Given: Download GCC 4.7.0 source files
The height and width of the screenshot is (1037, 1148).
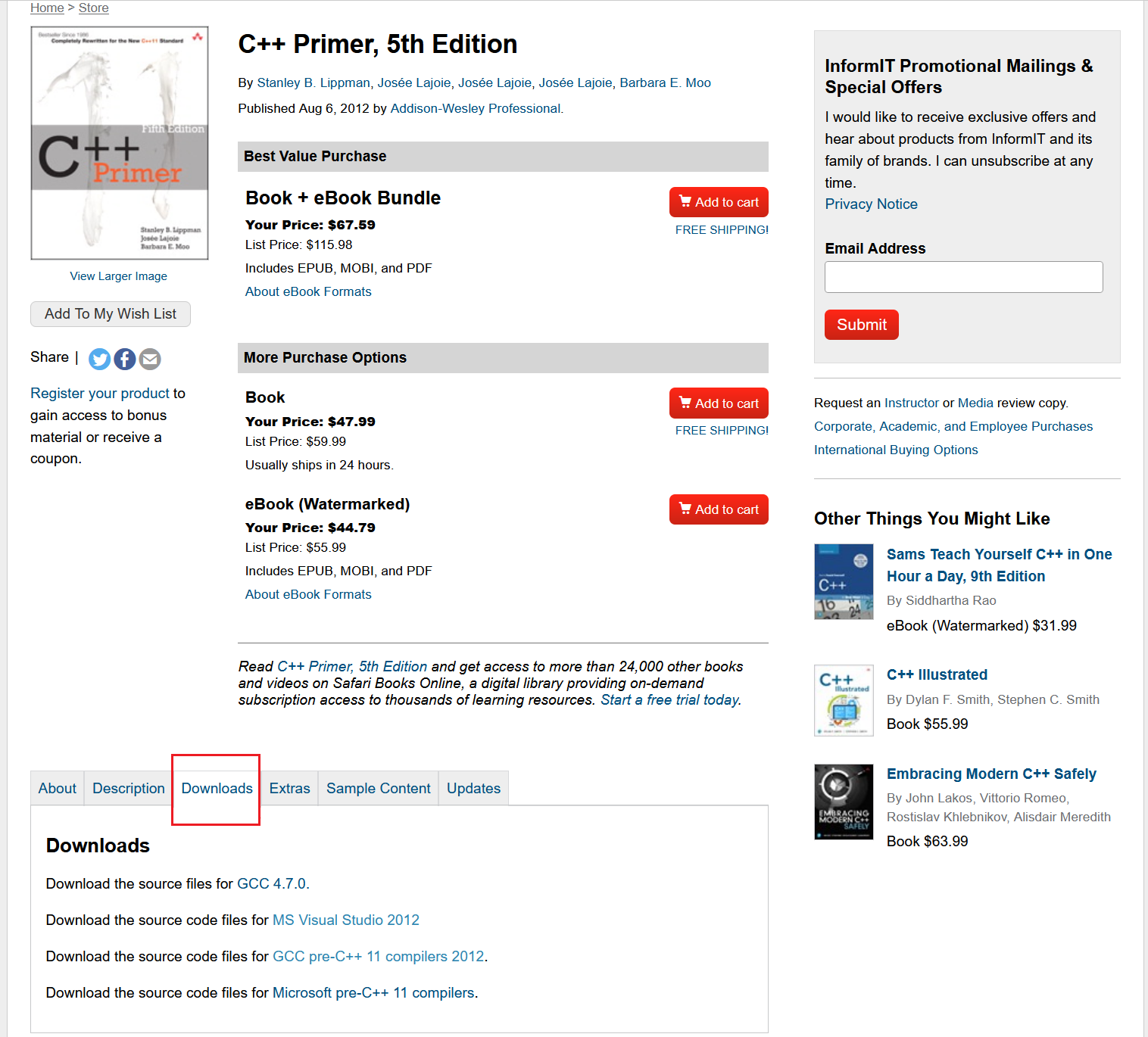Looking at the screenshot, I should coord(272,883).
